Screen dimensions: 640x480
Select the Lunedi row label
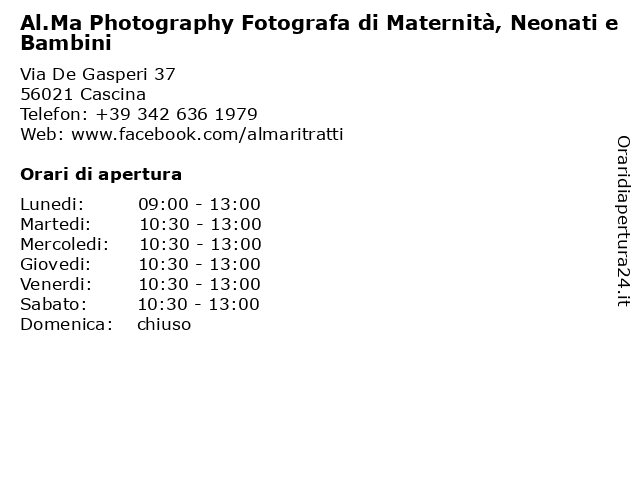(52, 204)
